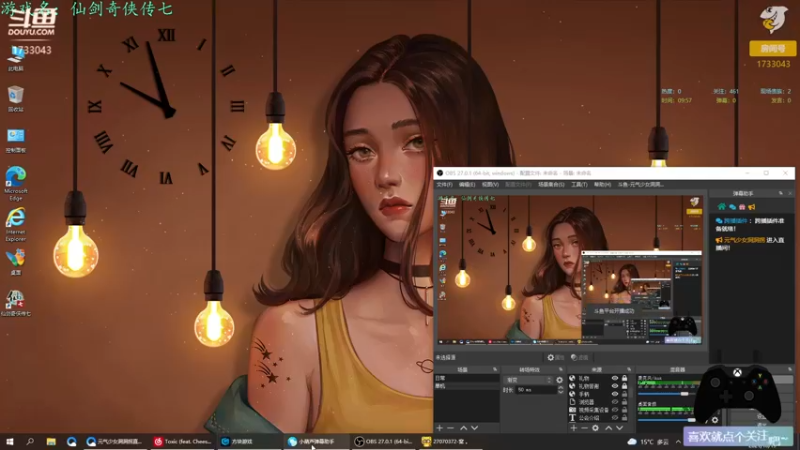Open the Internet Explorer desktop icon
This screenshot has width=800, height=450.
(16, 224)
